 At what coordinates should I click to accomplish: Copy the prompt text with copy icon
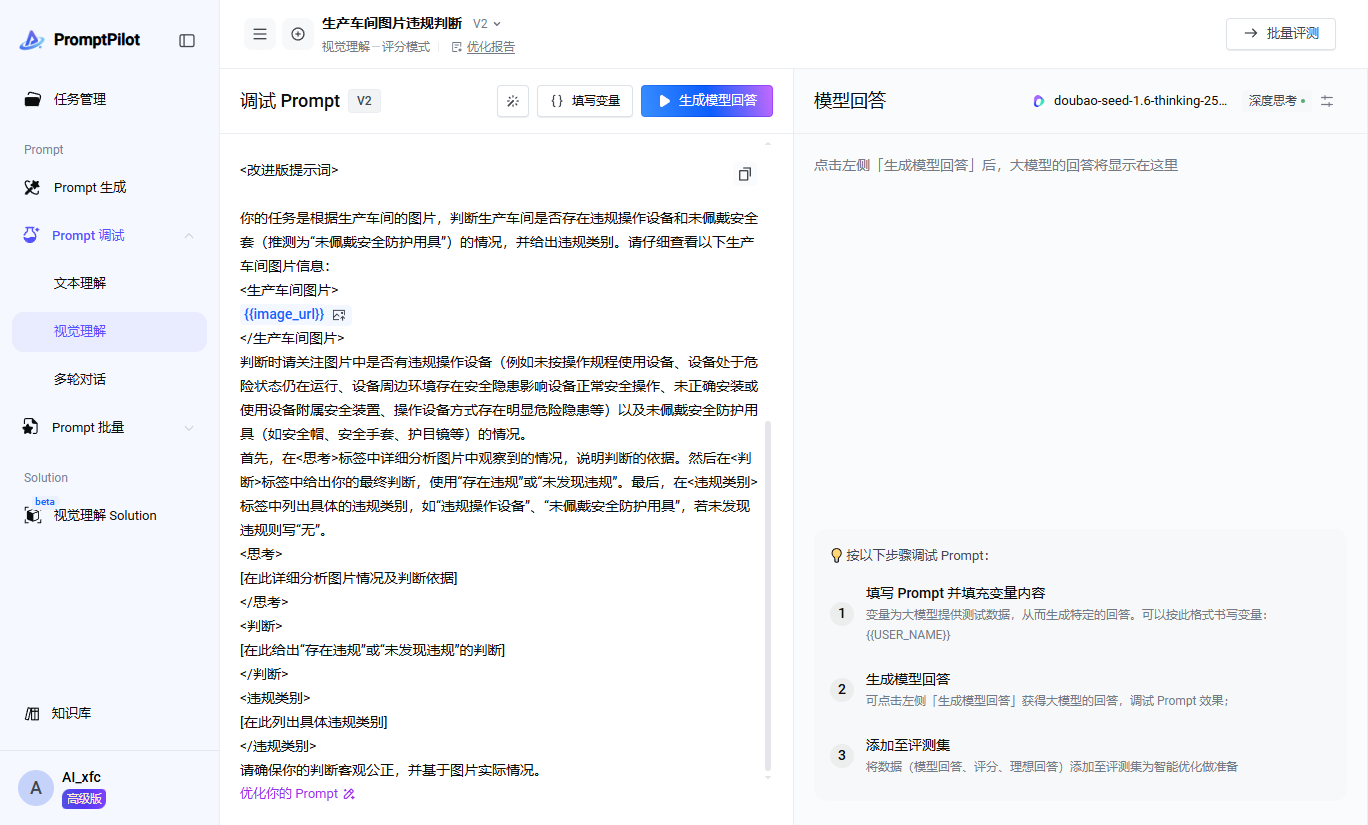coord(744,174)
